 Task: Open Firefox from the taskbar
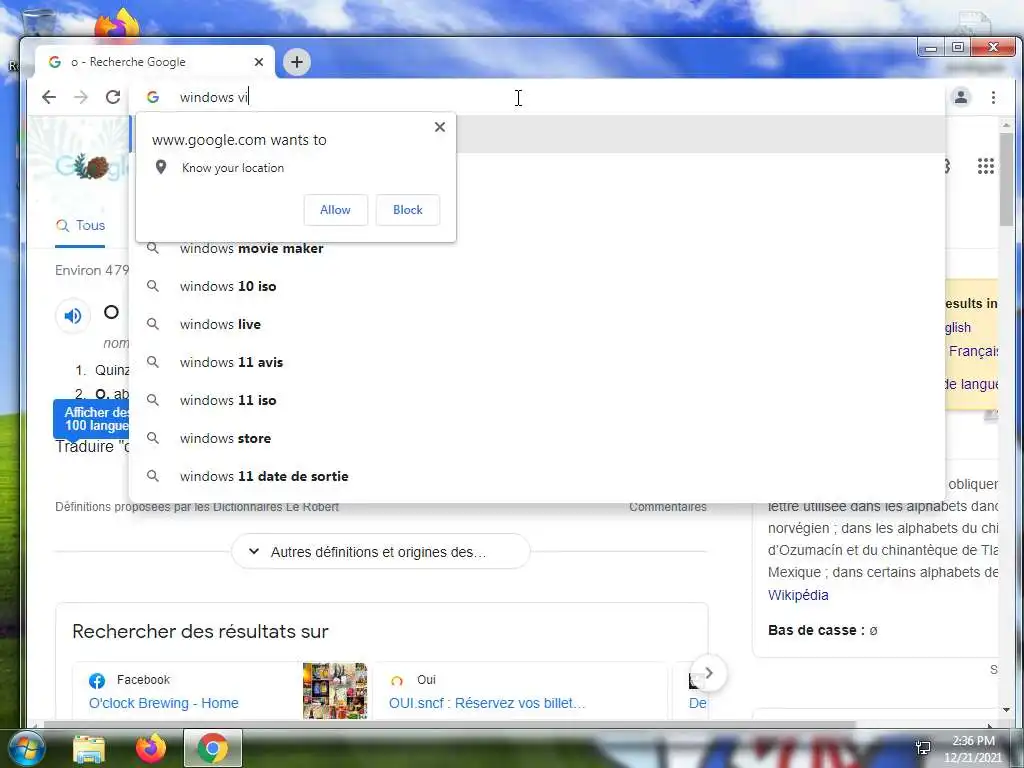(x=151, y=748)
